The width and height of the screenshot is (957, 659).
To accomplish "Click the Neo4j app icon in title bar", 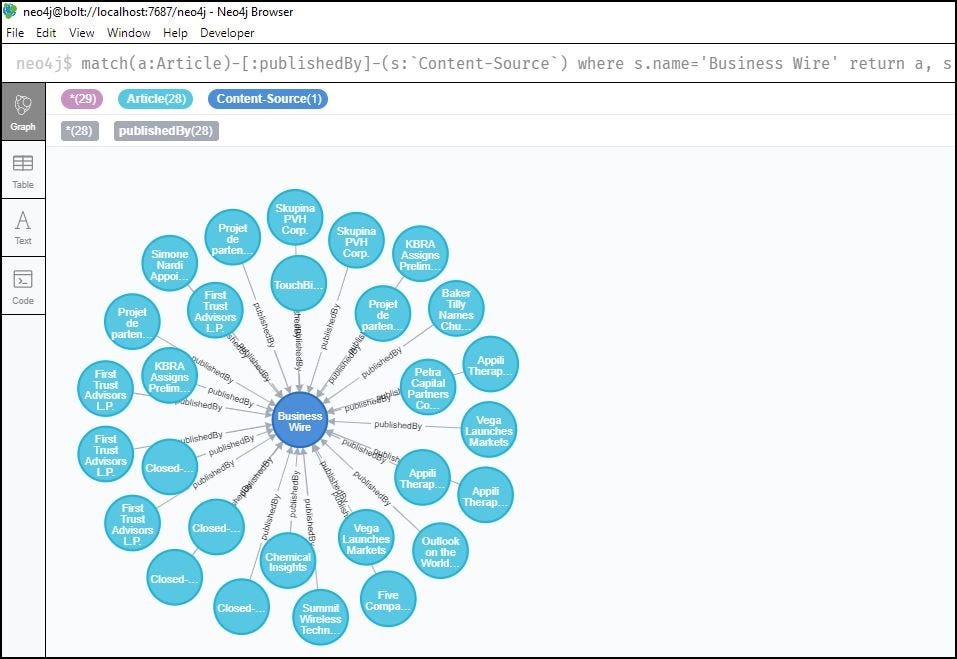I will tap(10, 11).
